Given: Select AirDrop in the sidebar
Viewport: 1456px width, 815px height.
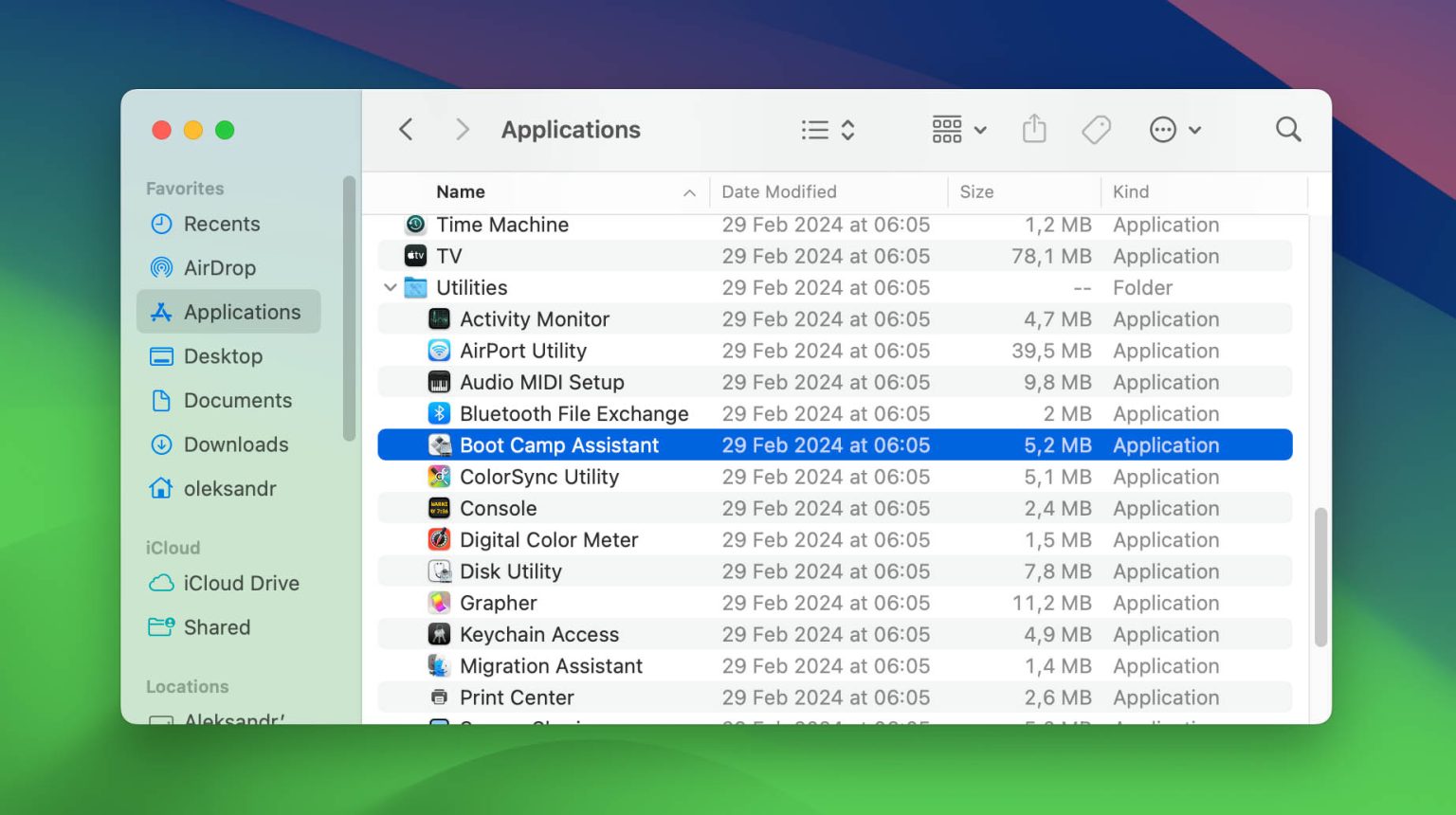Looking at the screenshot, I should [x=219, y=268].
